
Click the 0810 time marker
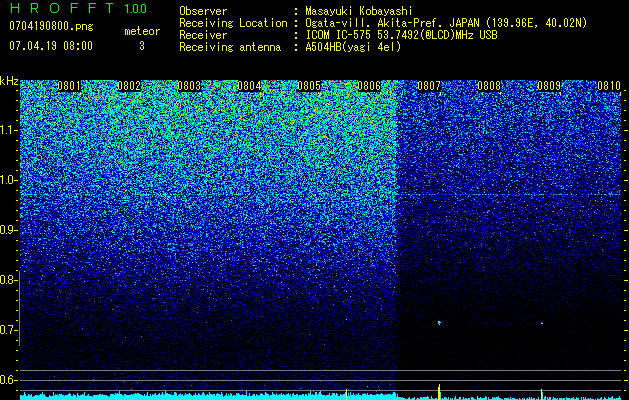tap(609, 86)
